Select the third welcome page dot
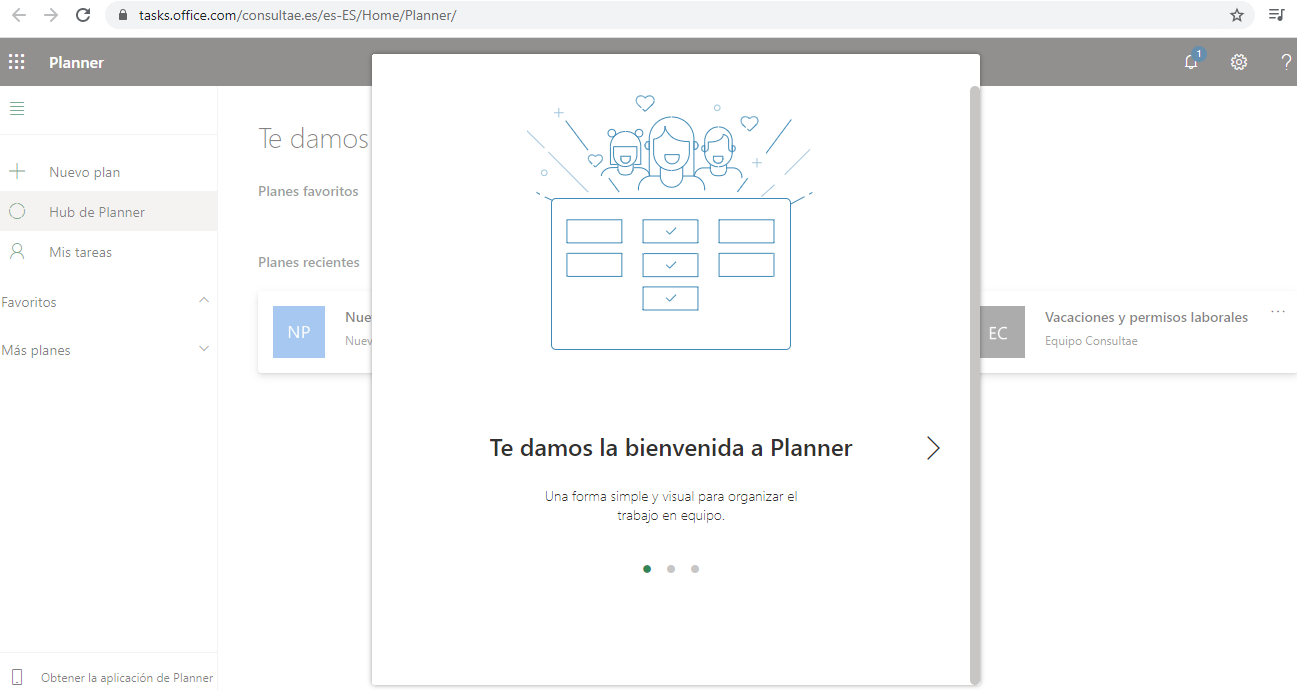Image resolution: width=1297 pixels, height=691 pixels. [695, 569]
